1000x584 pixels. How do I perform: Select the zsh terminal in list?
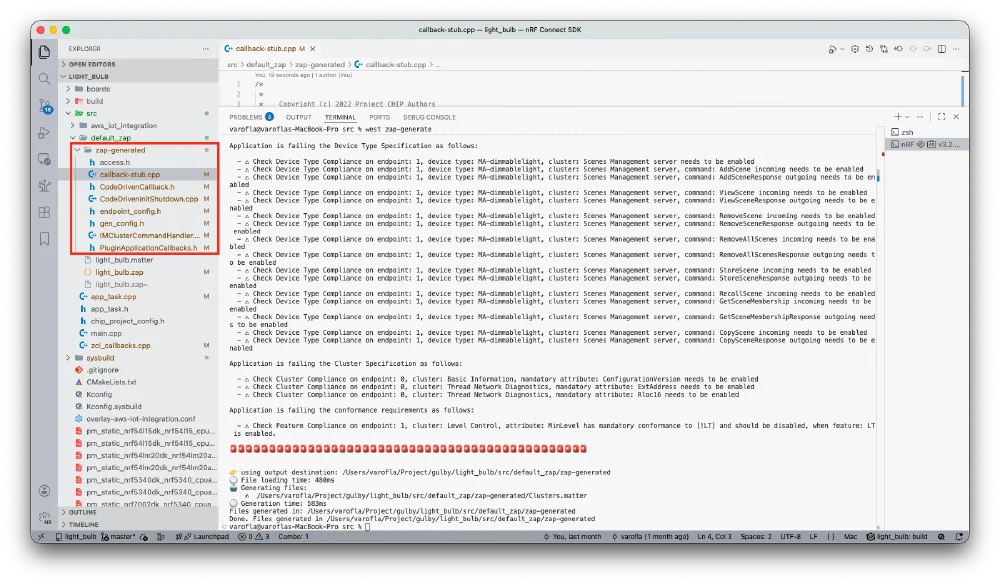(x=906, y=132)
